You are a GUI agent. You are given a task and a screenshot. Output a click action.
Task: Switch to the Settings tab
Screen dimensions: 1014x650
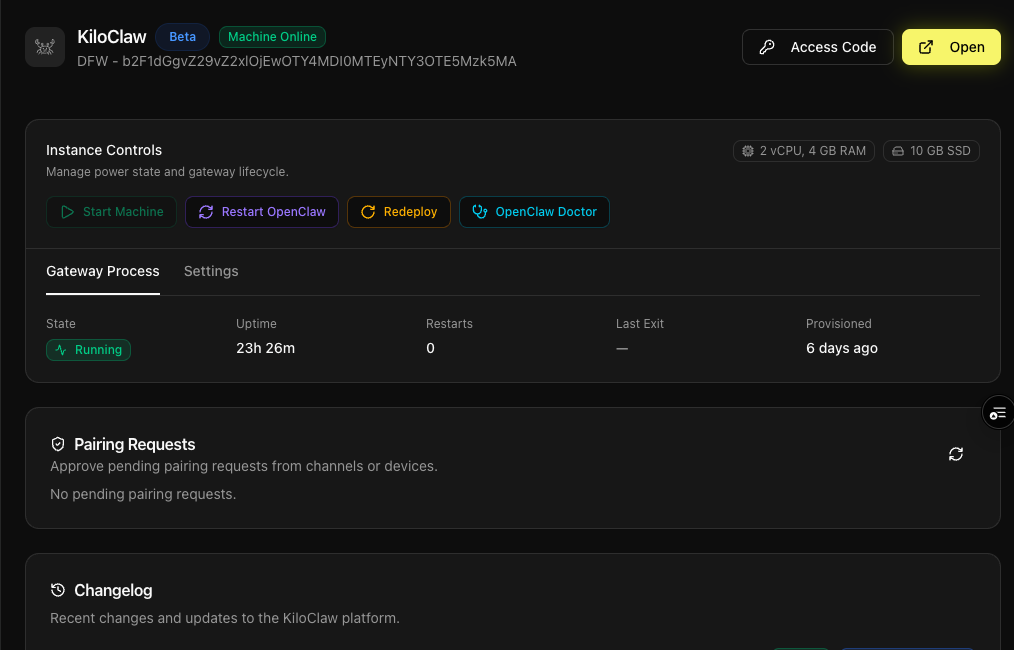click(x=211, y=271)
